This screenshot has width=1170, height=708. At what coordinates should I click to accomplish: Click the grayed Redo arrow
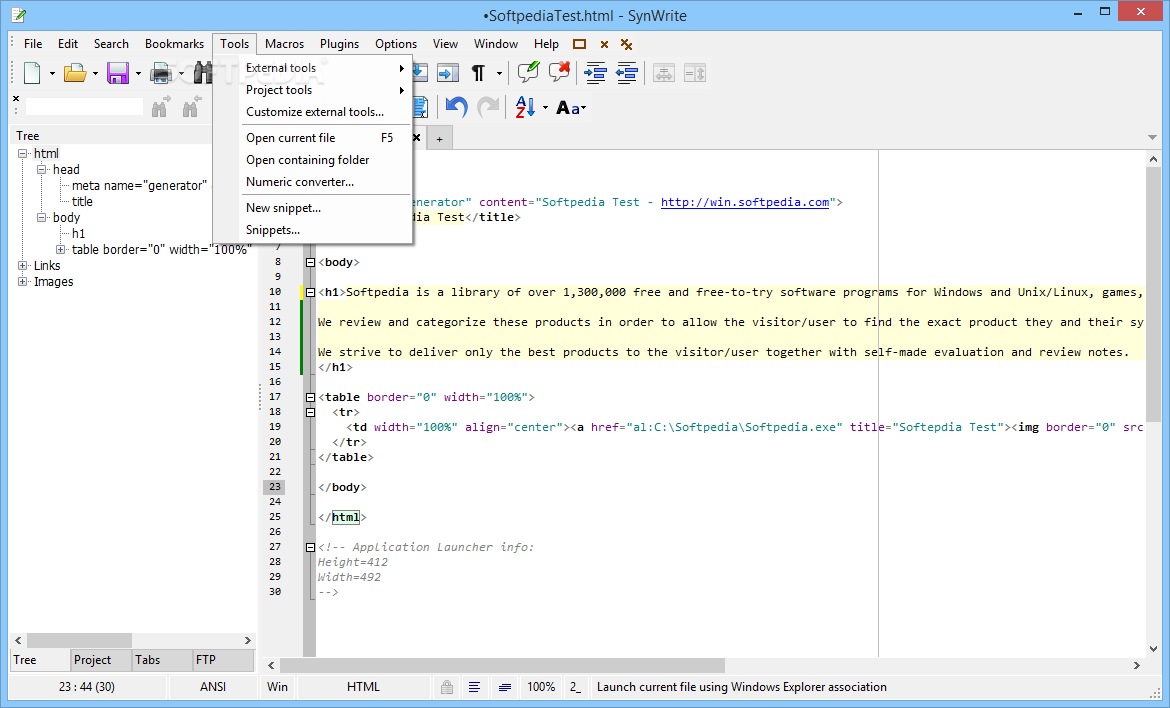point(487,107)
